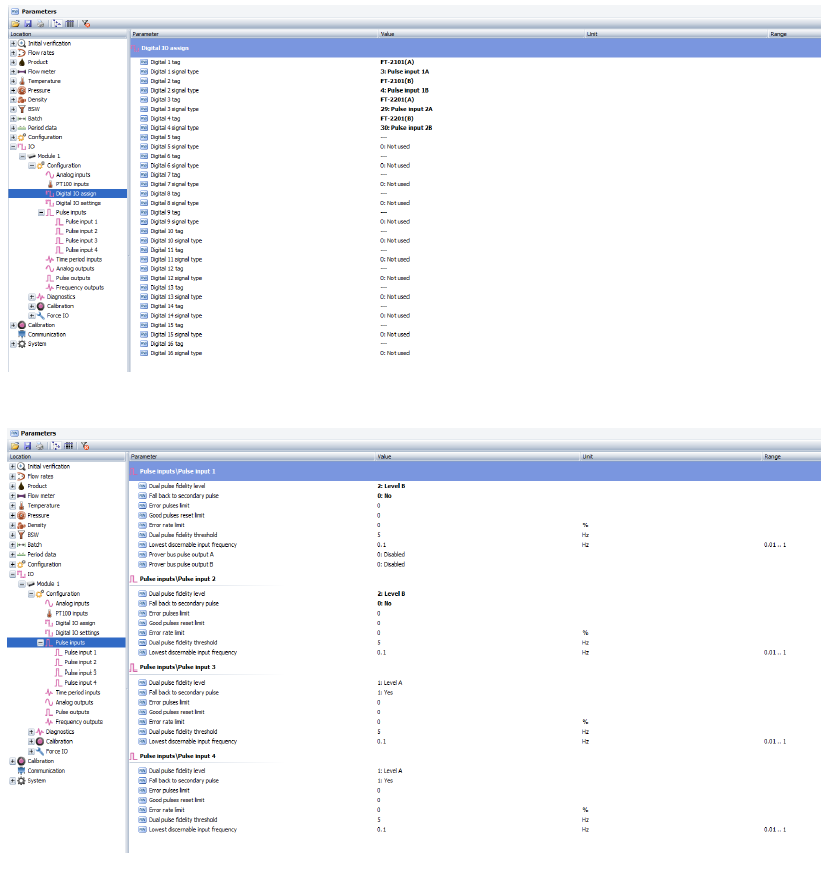Tree view icon in Digital IO assign window toolbar
The image size is (829, 876).
(x=57, y=23)
